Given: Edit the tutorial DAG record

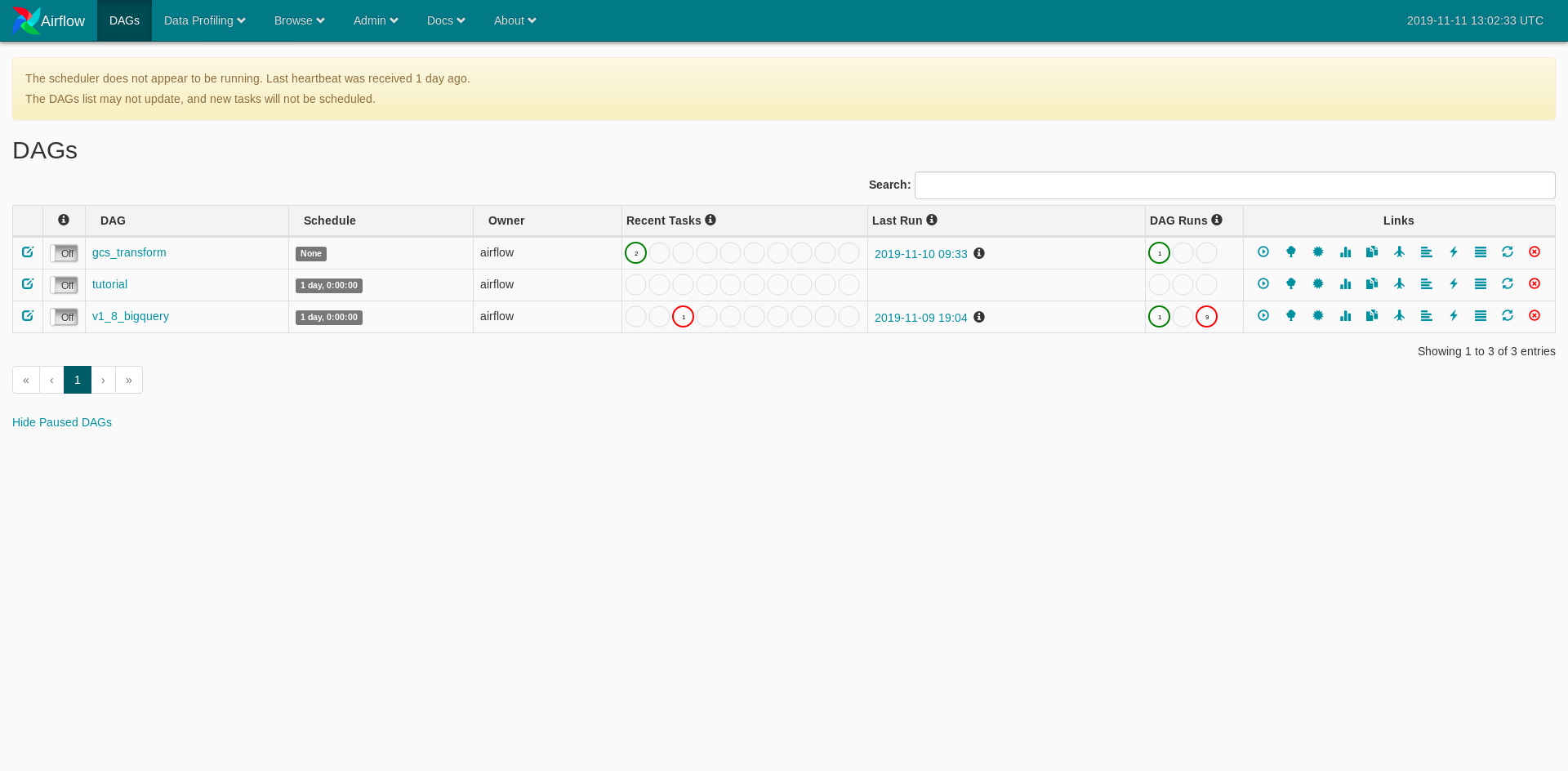Looking at the screenshot, I should point(28,284).
